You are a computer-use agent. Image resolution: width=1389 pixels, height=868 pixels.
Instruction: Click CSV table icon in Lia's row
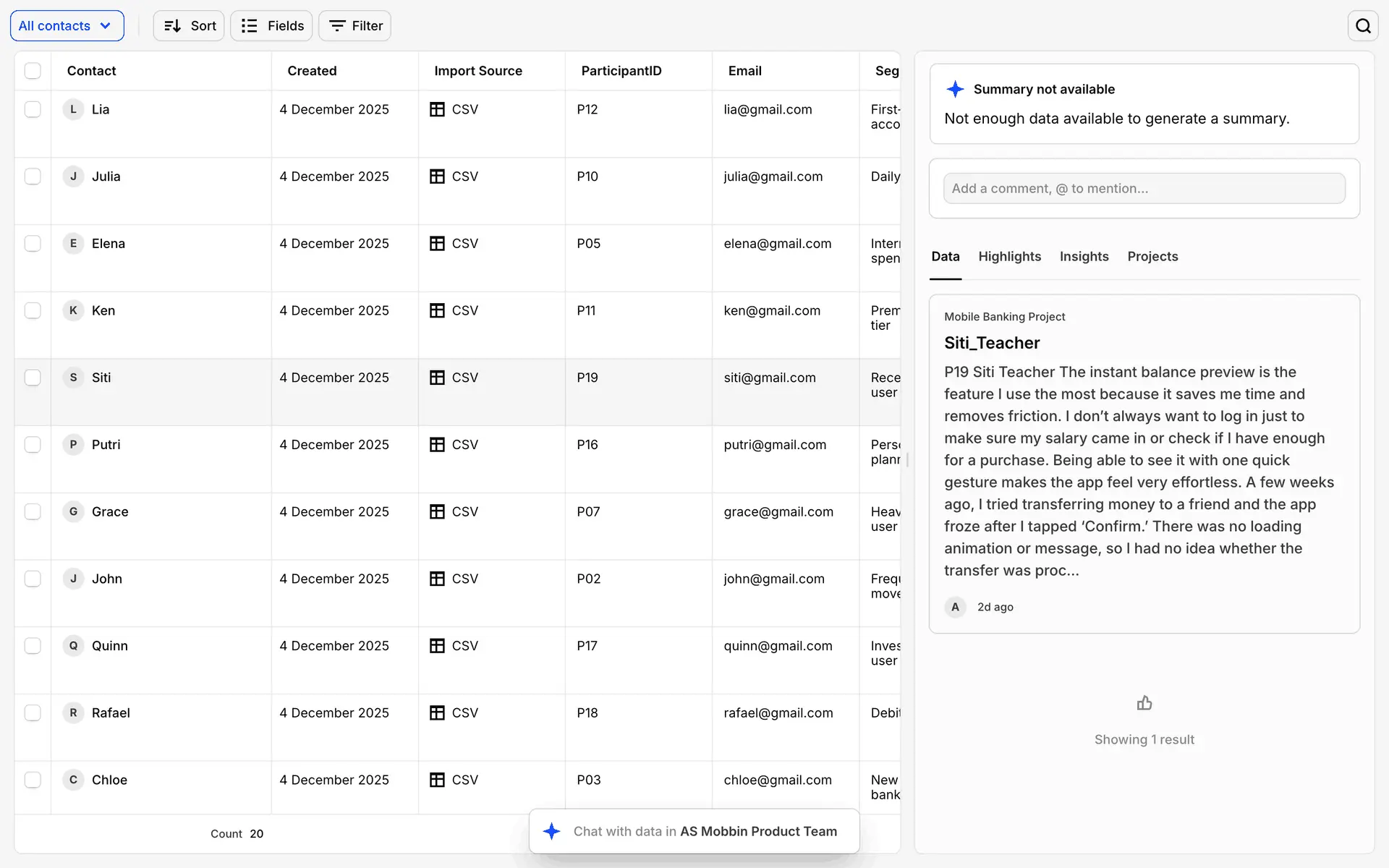click(437, 109)
